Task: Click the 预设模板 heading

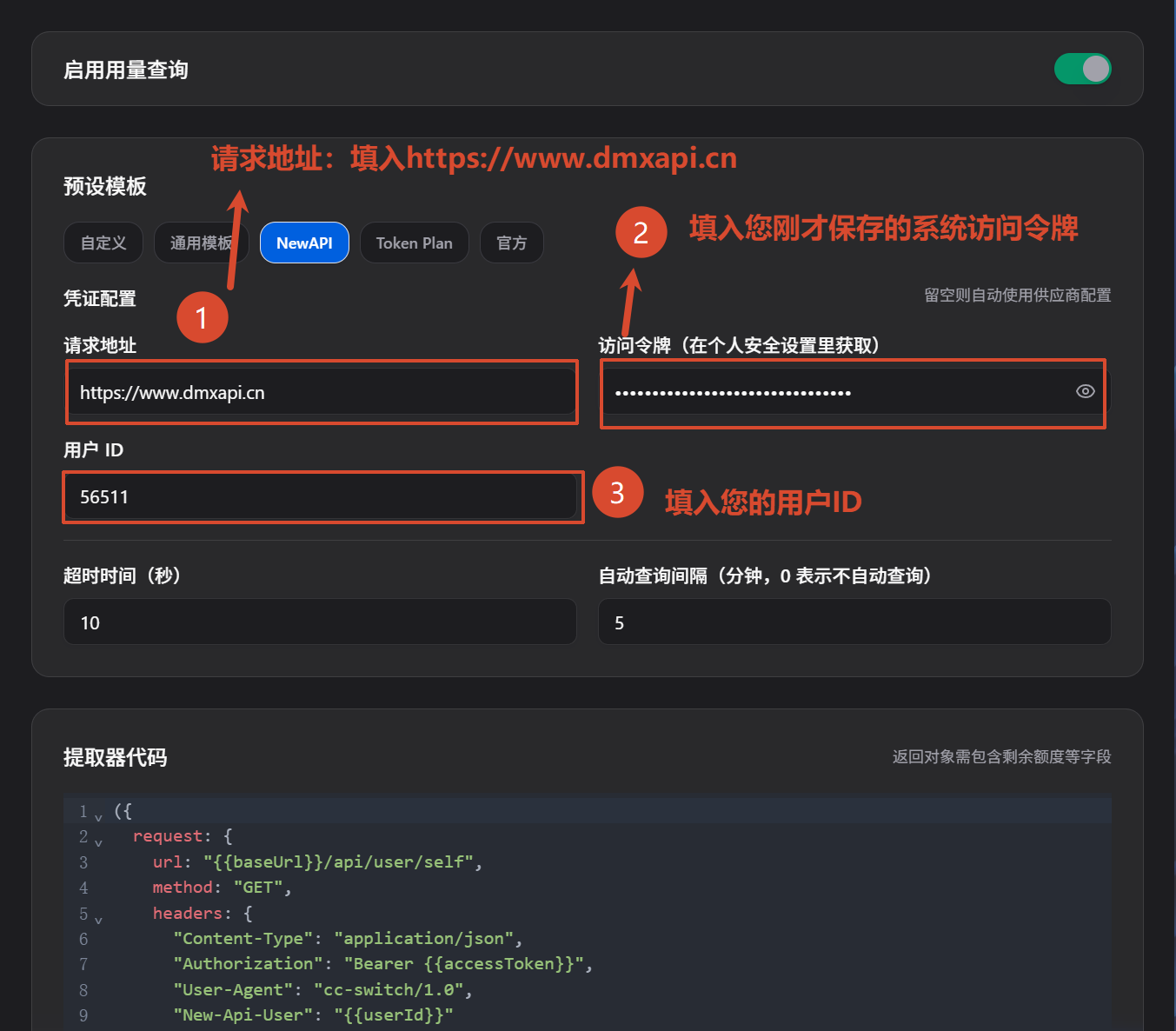Action: coord(105,186)
